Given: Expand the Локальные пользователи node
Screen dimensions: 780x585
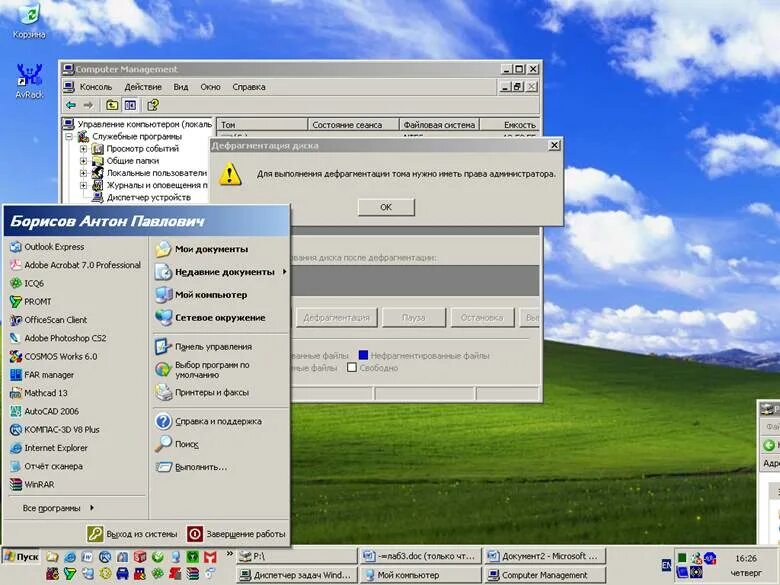Looking at the screenshot, I should tap(84, 173).
